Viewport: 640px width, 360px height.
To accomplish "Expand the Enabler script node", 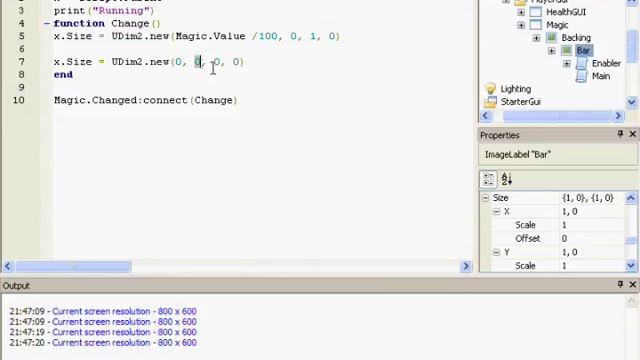I will pyautogui.click(x=567, y=64).
